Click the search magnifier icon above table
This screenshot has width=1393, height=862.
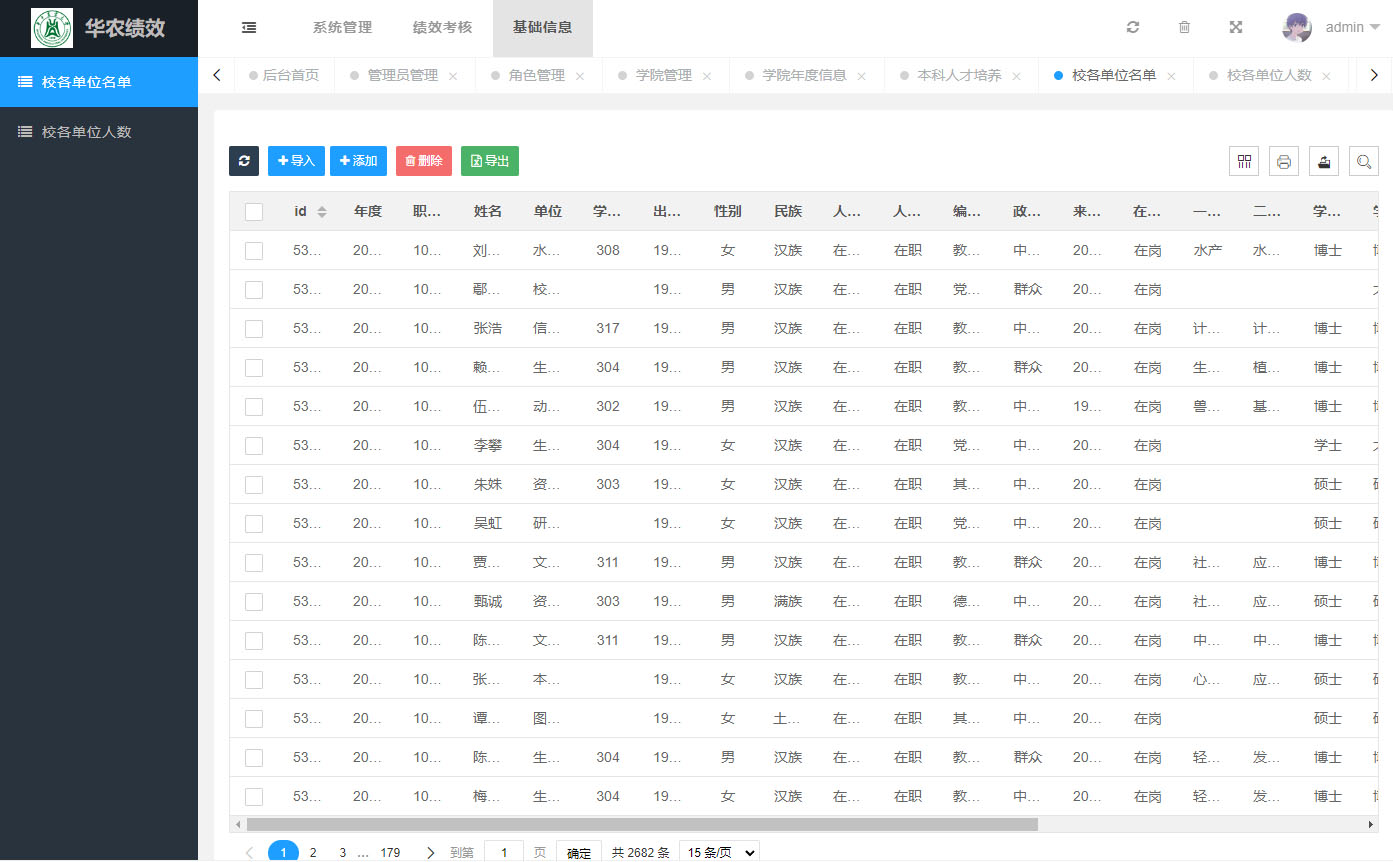point(1363,161)
